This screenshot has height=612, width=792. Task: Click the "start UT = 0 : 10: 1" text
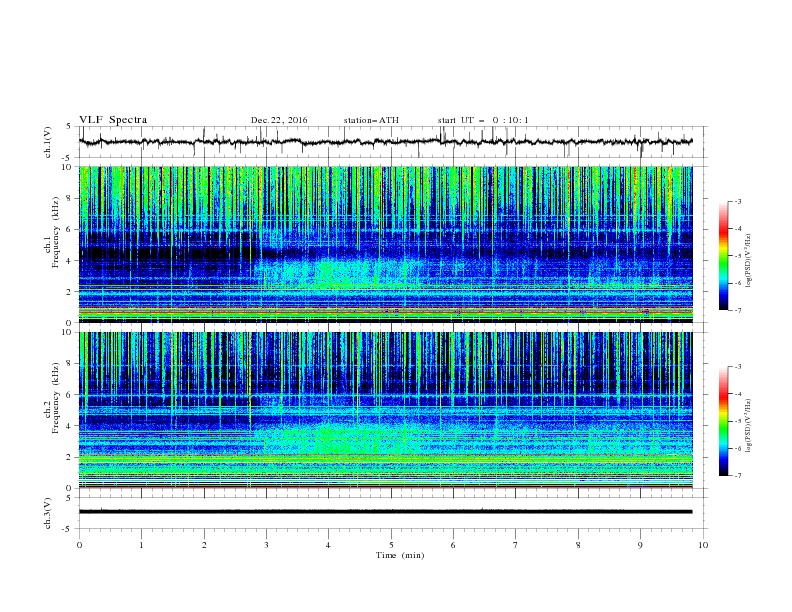pos(483,120)
